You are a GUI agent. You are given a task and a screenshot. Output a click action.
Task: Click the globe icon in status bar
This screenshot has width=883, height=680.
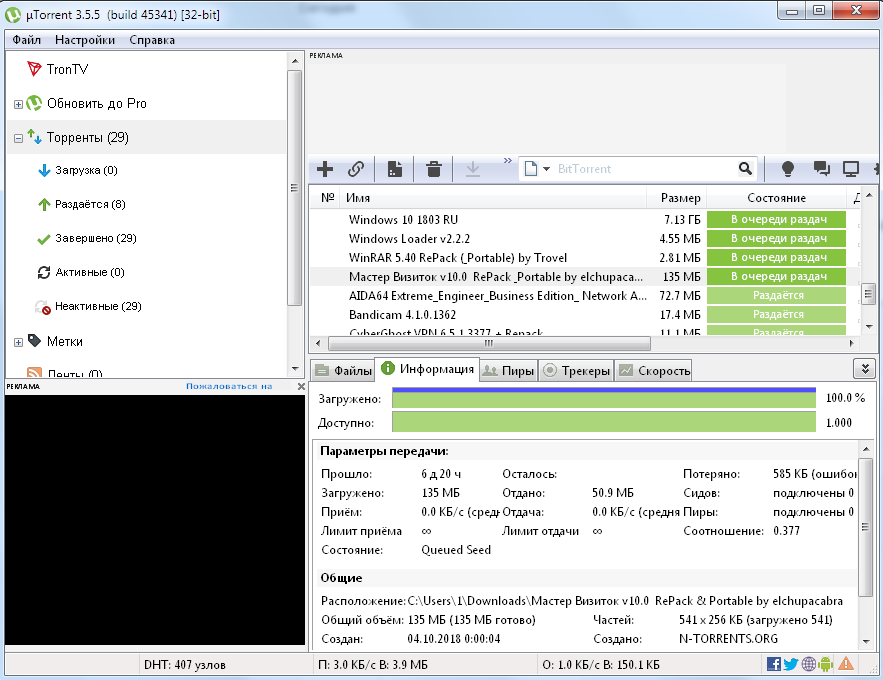click(x=809, y=664)
